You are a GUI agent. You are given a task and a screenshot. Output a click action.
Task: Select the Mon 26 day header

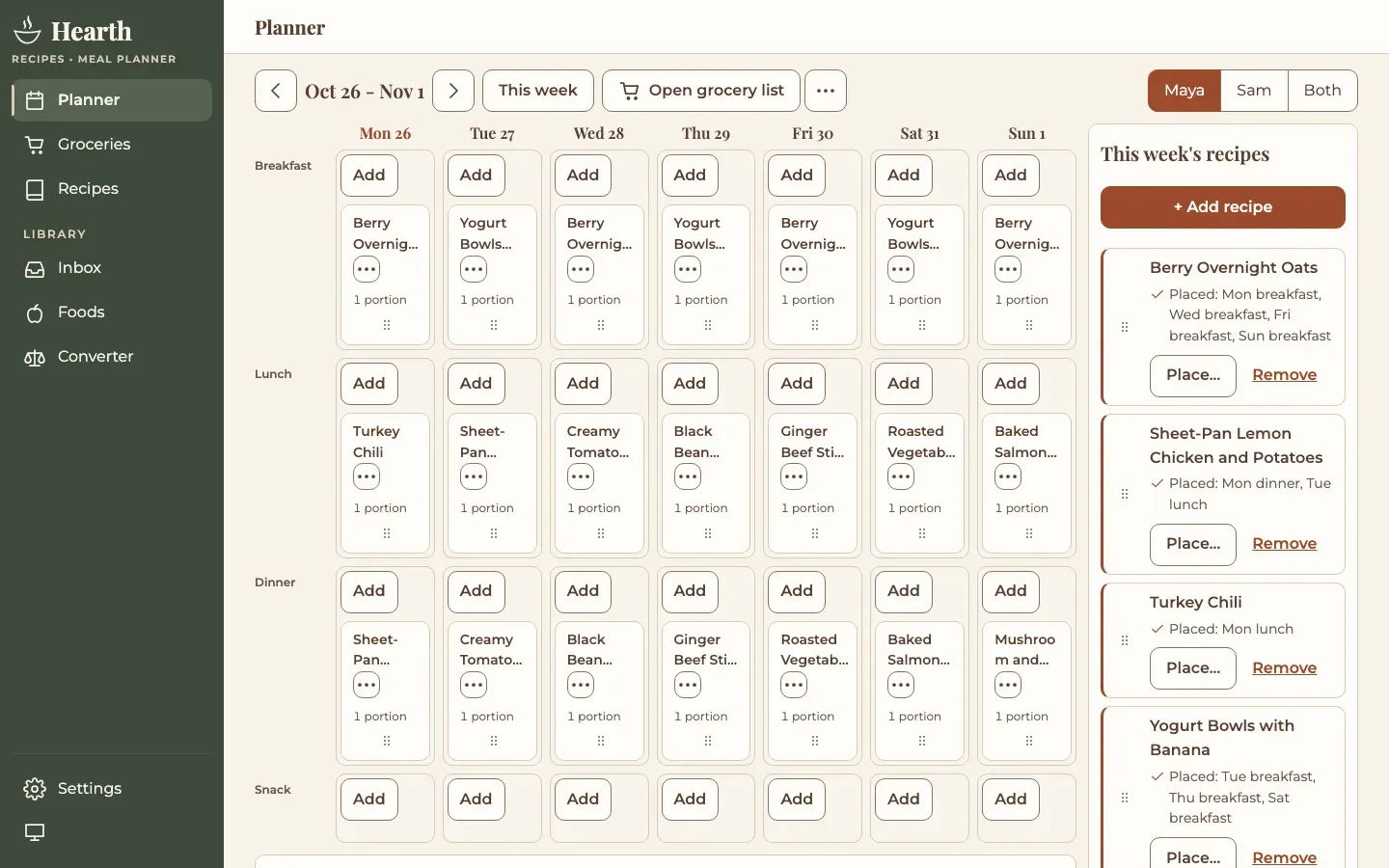(x=385, y=134)
